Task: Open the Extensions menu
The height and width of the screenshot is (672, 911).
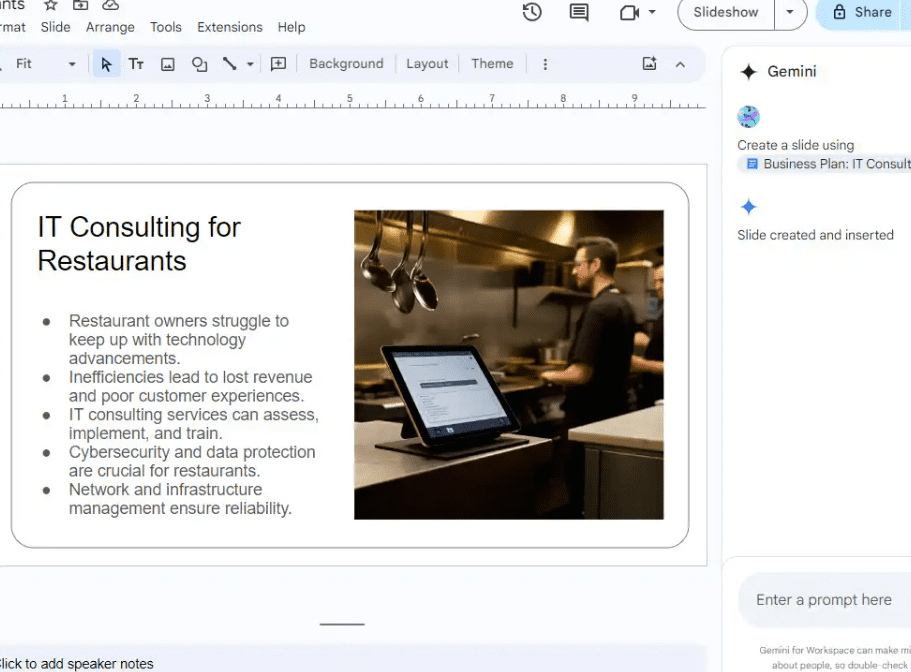Action: (x=229, y=27)
